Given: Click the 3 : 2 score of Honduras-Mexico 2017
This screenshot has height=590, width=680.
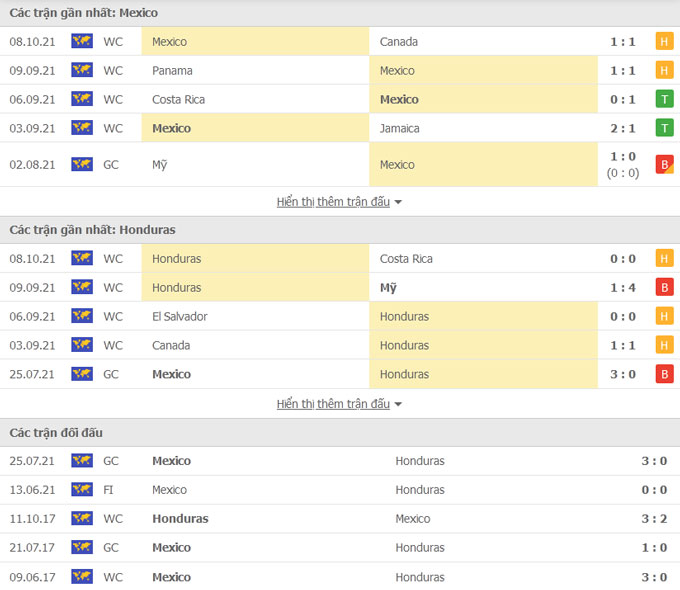Looking at the screenshot, I should coord(626,519).
